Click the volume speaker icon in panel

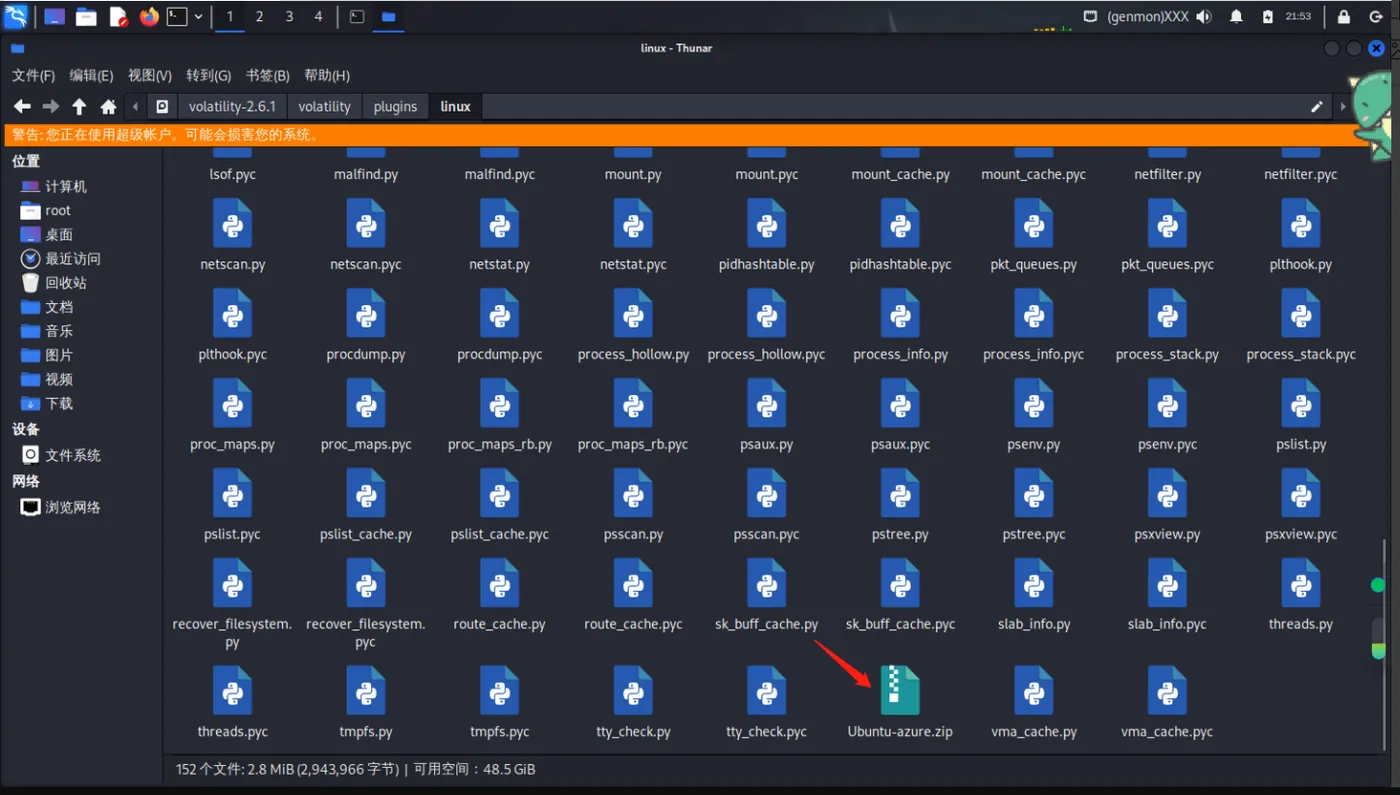1203,16
